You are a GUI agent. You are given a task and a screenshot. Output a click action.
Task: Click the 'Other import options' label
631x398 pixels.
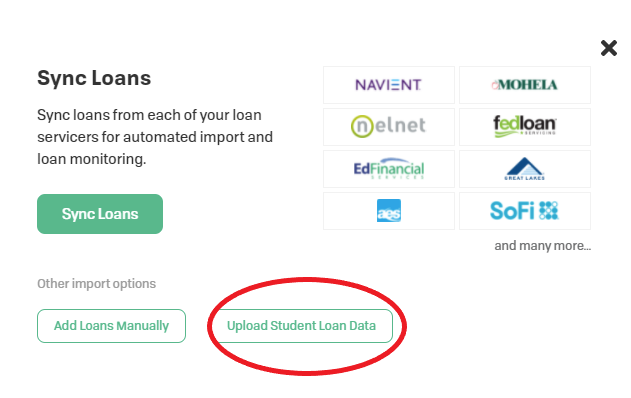point(97,284)
